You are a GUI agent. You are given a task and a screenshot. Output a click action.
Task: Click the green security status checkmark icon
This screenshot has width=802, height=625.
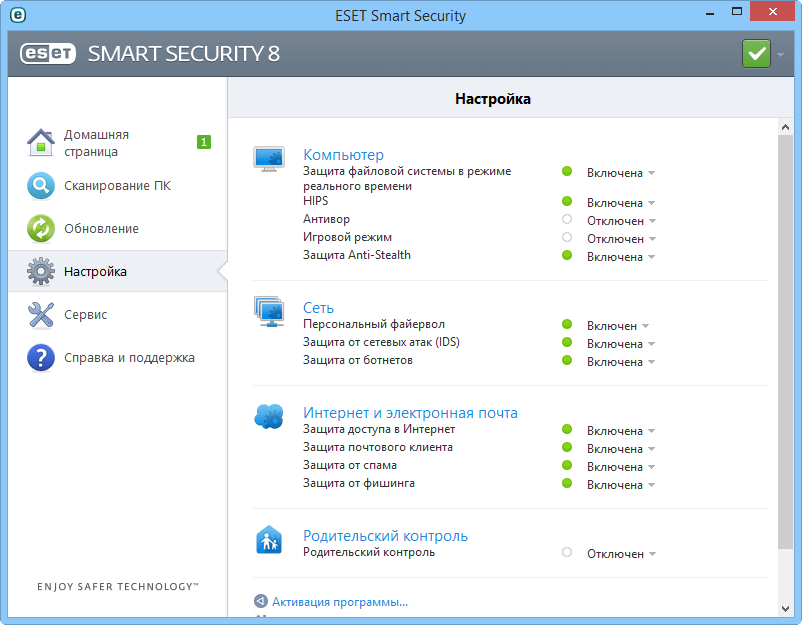(x=756, y=53)
